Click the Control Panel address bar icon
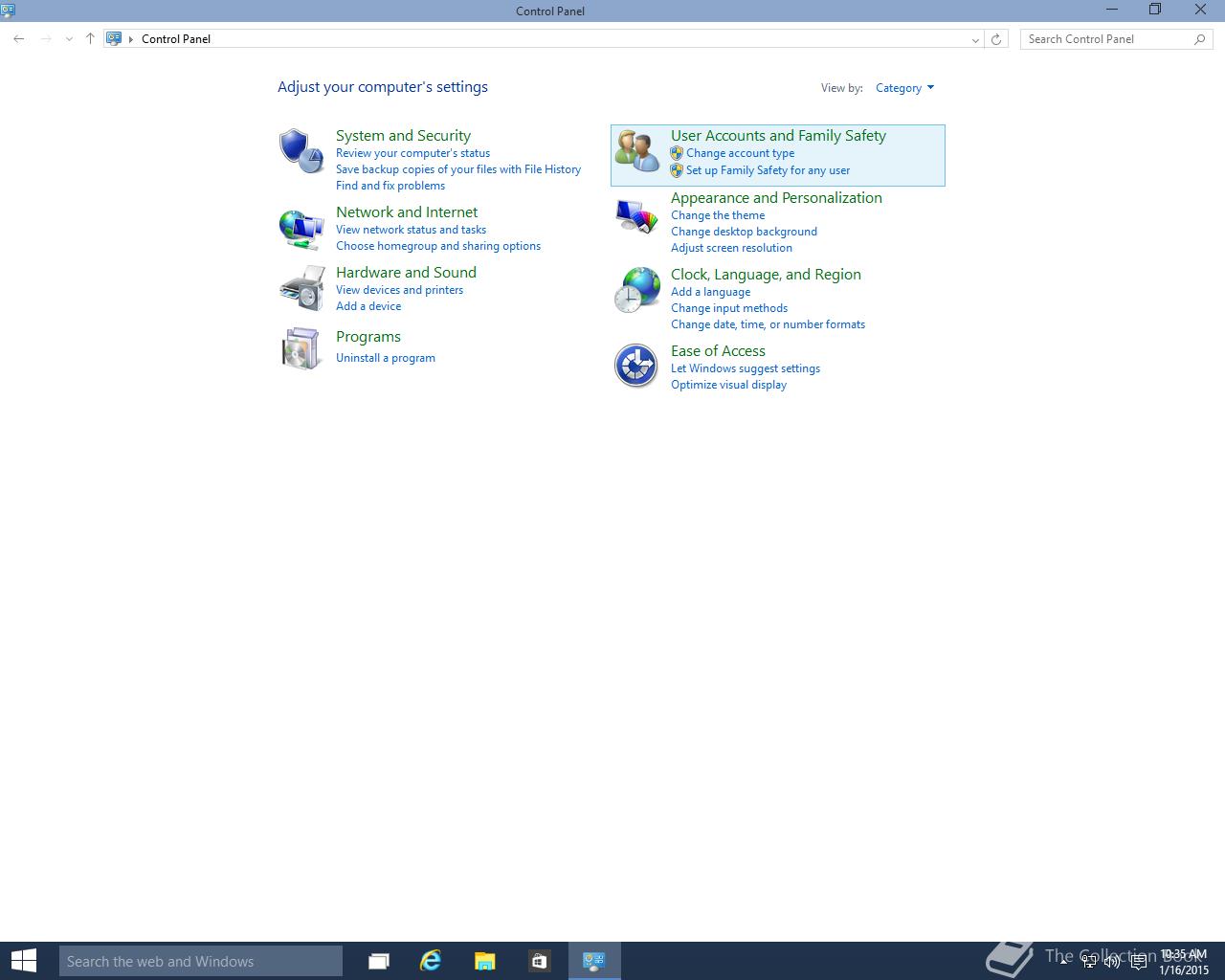Screen dimensions: 1225x980 (114, 39)
